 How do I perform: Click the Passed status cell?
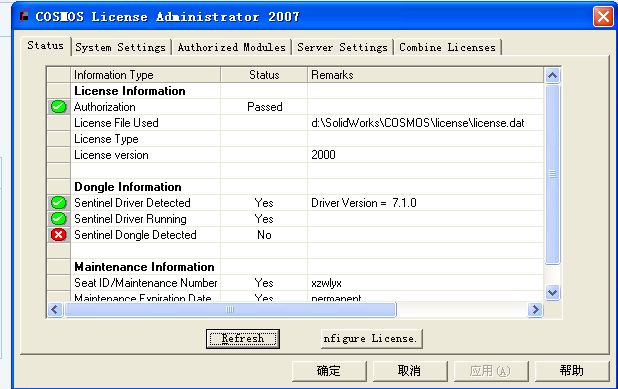[x=264, y=107]
